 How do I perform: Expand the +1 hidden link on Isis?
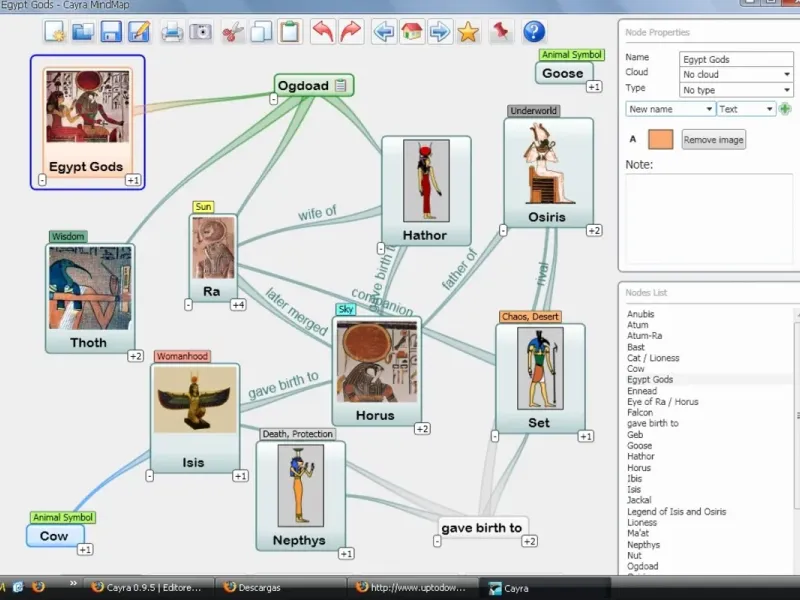coord(240,476)
